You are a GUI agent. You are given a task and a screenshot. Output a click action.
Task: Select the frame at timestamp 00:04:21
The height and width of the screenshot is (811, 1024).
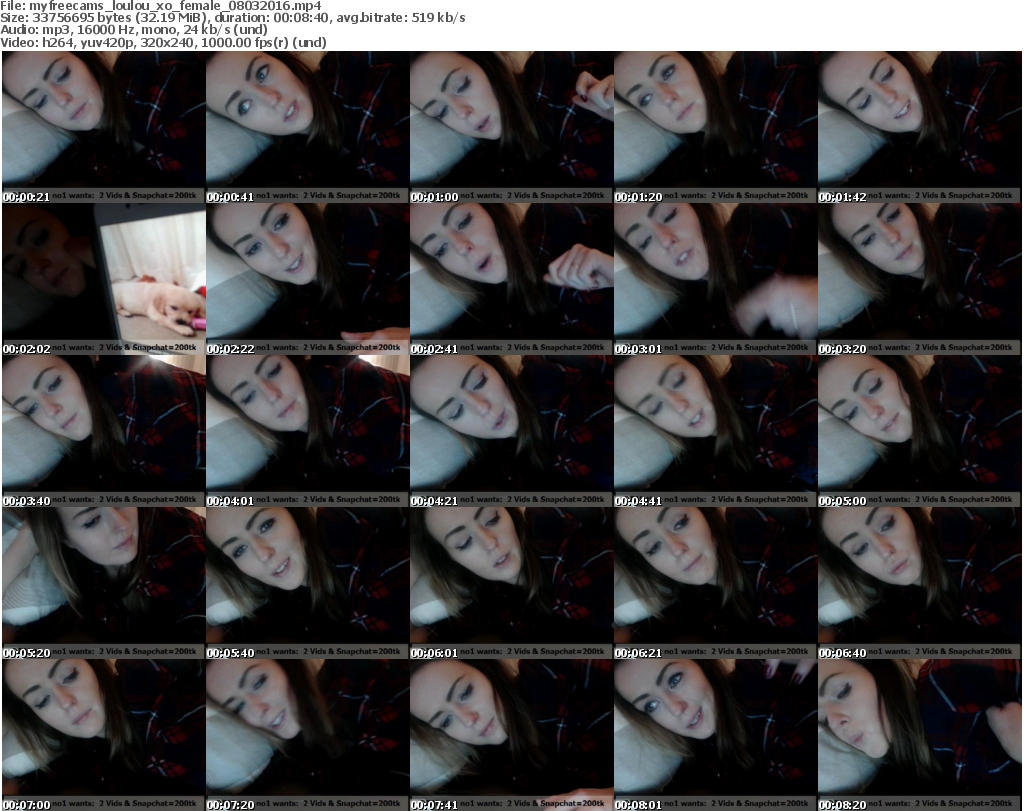[x=511, y=432]
